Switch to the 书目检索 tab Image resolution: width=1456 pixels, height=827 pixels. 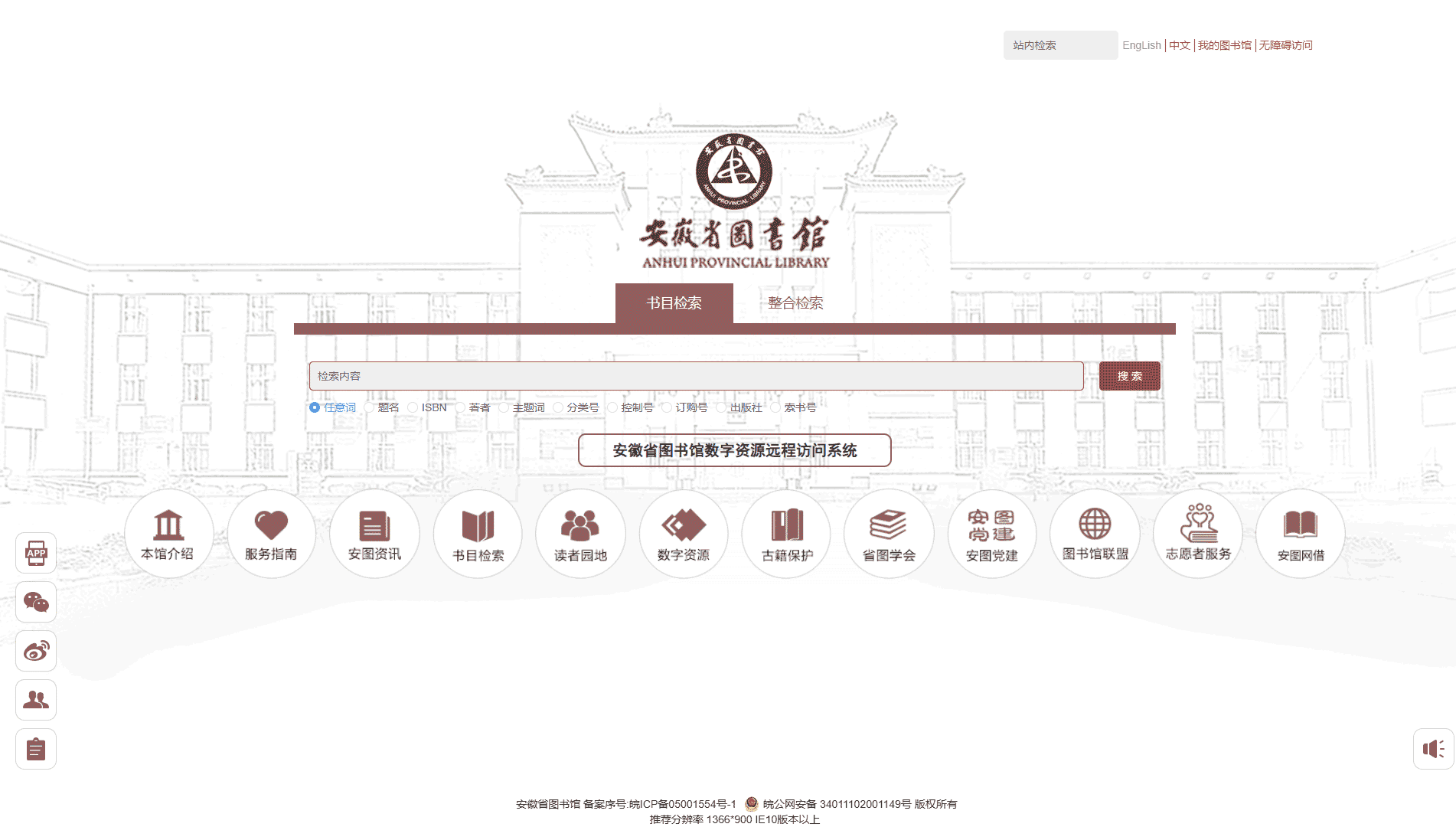[x=674, y=303]
